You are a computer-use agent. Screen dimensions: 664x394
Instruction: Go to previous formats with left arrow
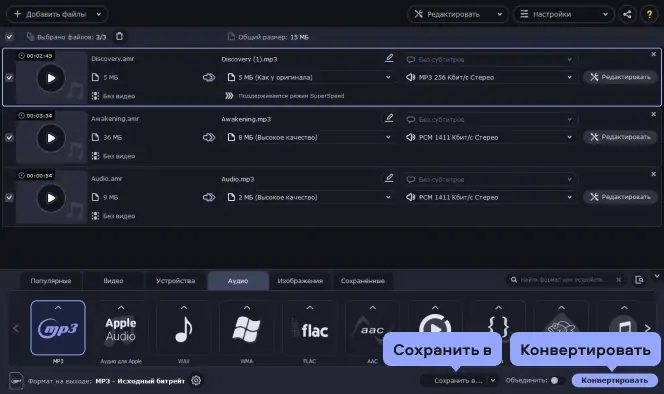click(x=16, y=328)
